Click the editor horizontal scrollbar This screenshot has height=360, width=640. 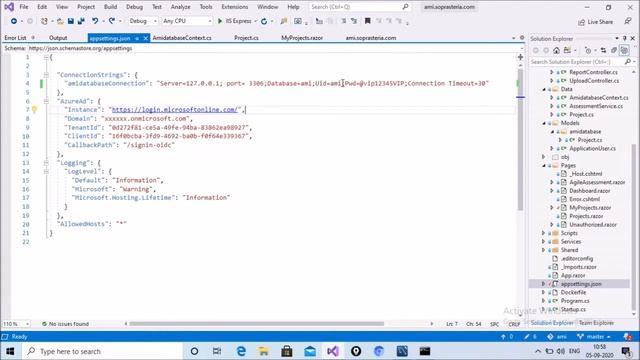(x=256, y=324)
